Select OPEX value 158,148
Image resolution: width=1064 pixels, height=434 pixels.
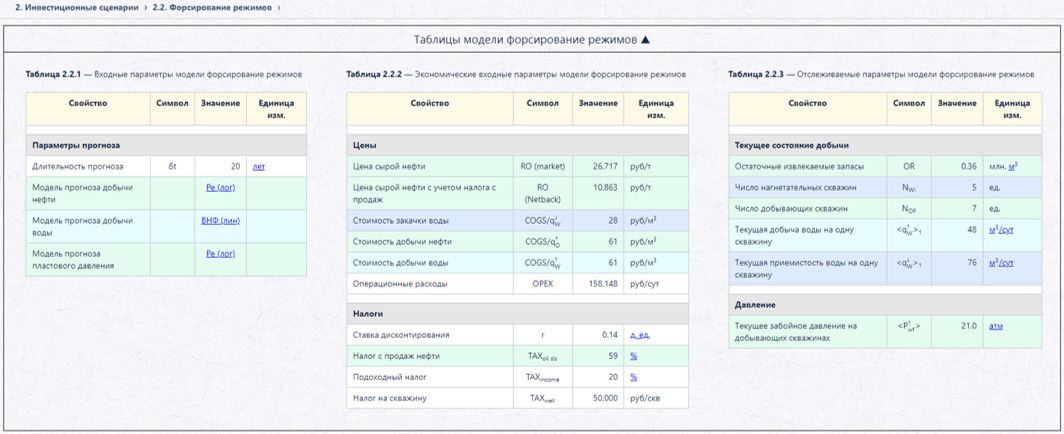[x=603, y=284]
